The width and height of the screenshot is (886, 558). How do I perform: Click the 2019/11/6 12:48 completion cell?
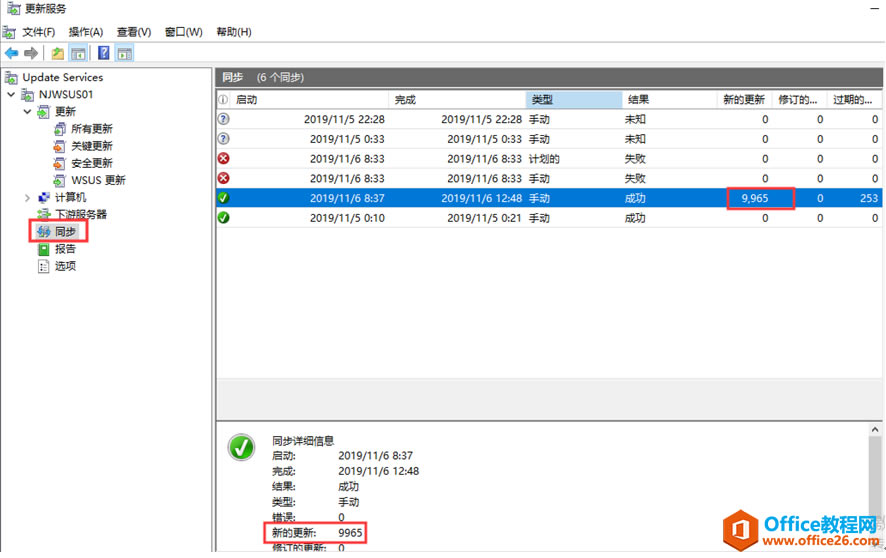(481, 198)
